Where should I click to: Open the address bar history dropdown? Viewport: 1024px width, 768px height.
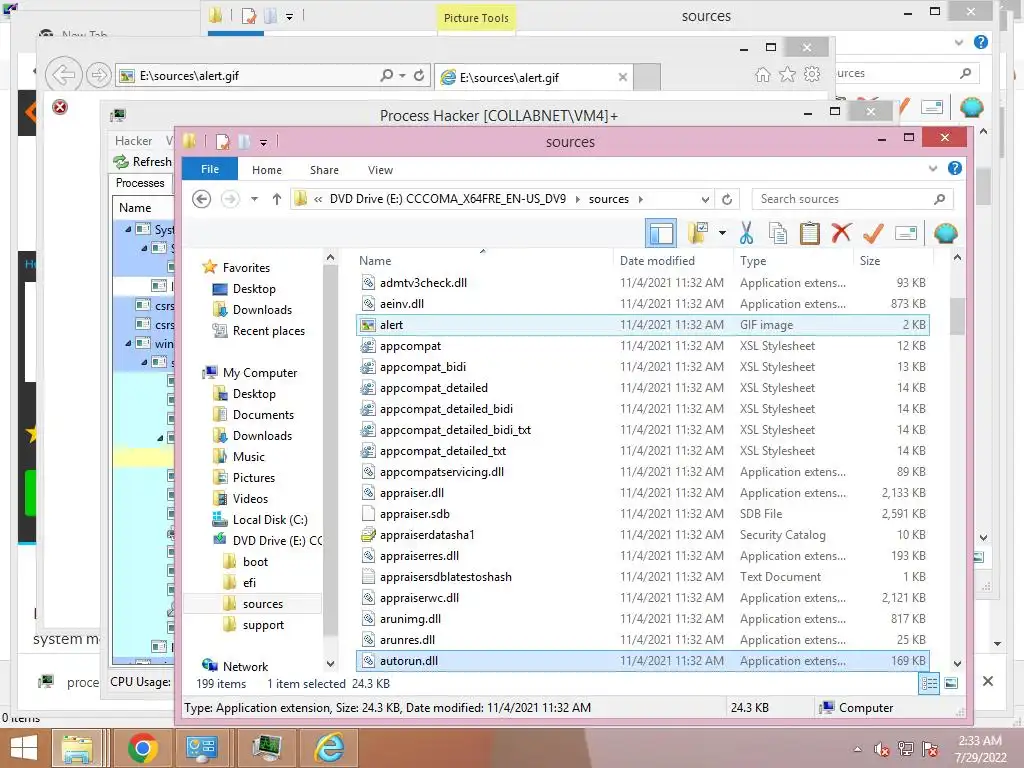705,199
